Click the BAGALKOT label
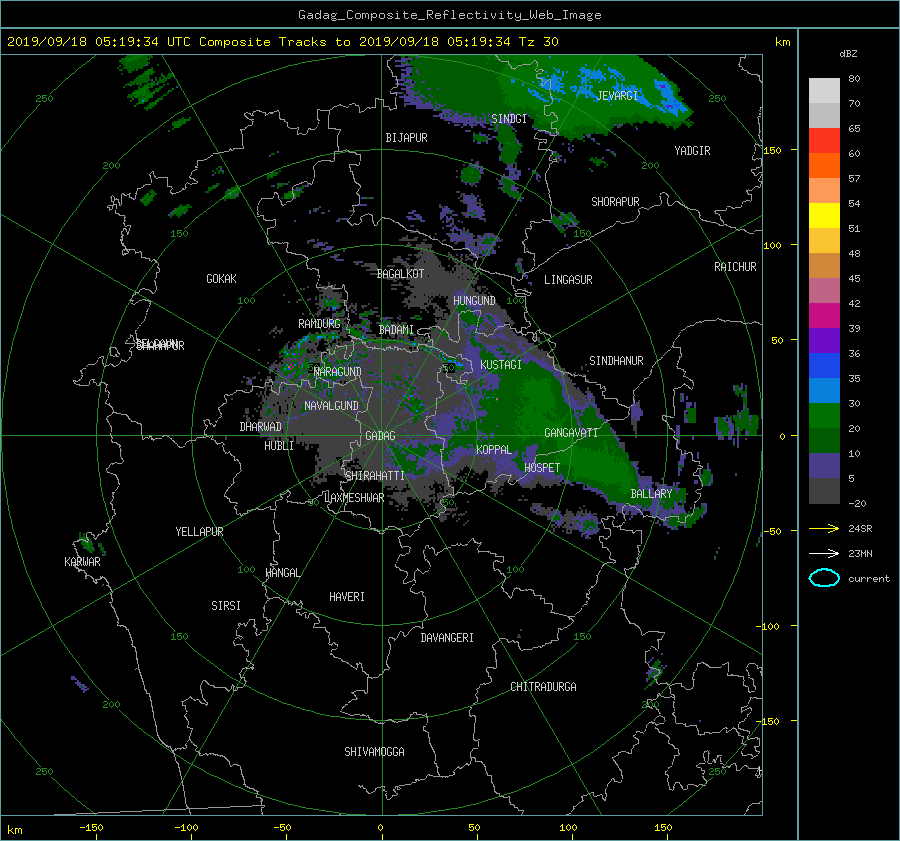 tap(400, 274)
